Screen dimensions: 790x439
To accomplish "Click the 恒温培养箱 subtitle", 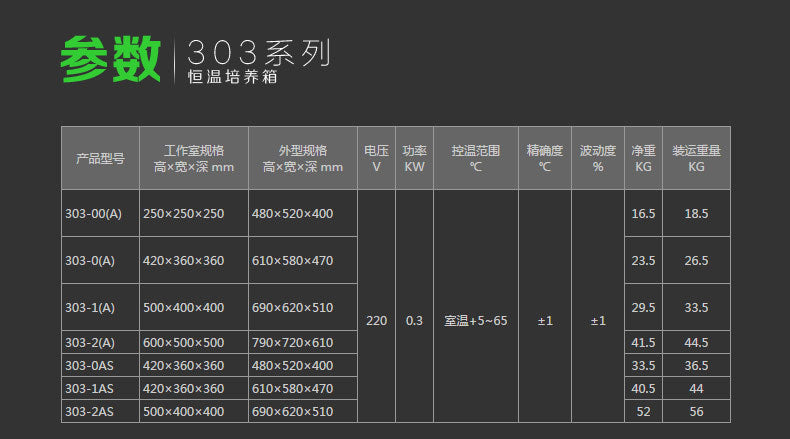I will click(233, 77).
